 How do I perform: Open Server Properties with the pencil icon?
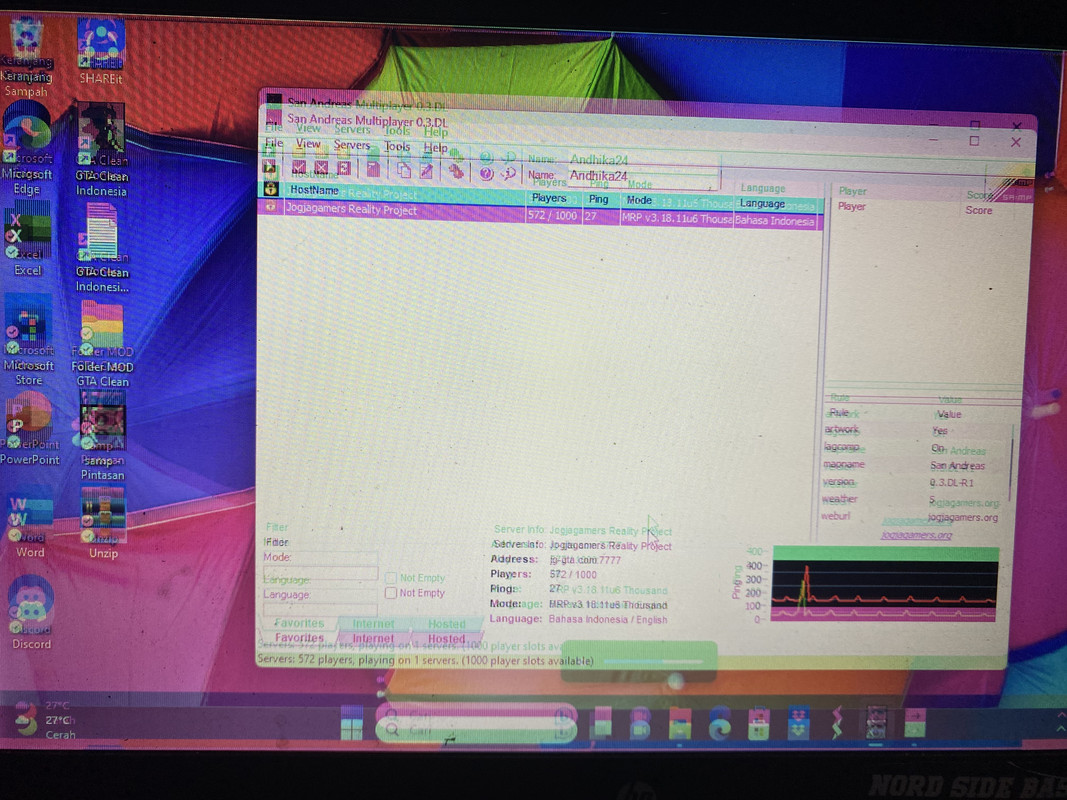click(x=427, y=170)
